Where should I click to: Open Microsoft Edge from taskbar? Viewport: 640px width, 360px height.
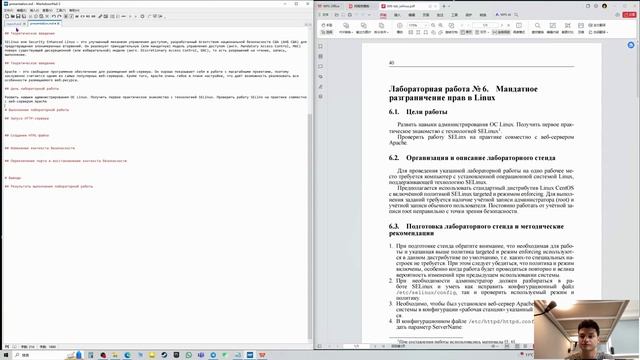[127, 355]
